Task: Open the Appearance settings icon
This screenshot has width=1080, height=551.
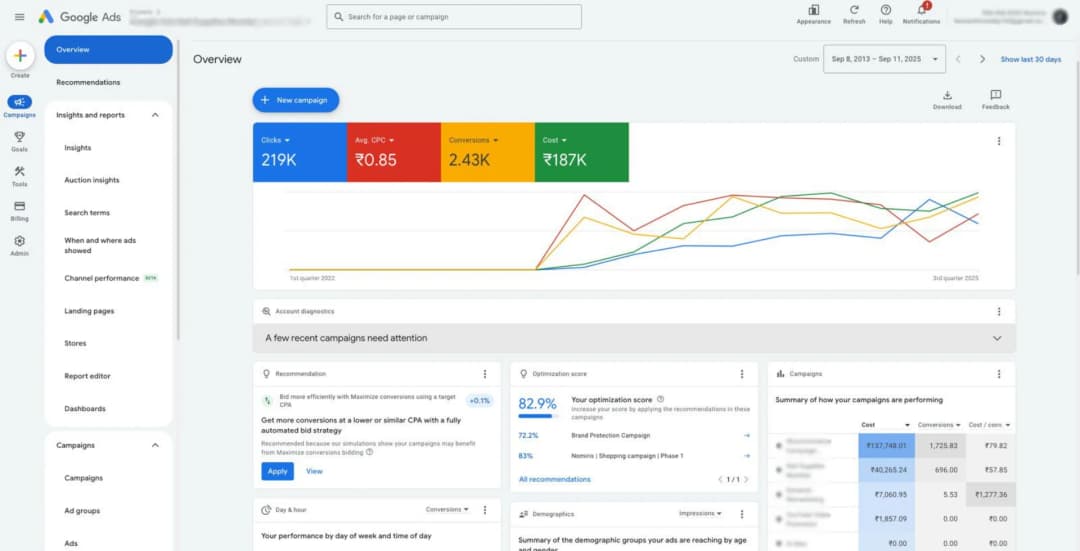Action: pyautogui.click(x=813, y=10)
